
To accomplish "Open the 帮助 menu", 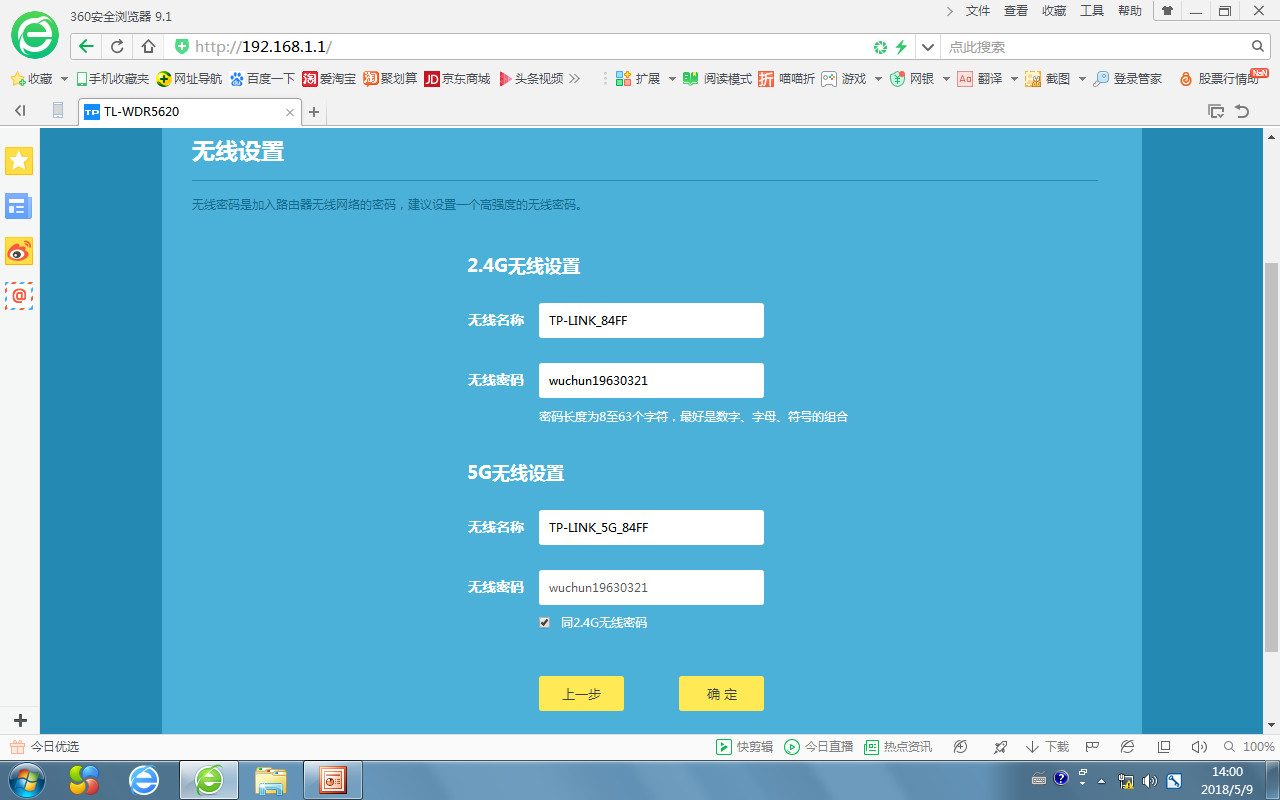I will pos(1130,11).
